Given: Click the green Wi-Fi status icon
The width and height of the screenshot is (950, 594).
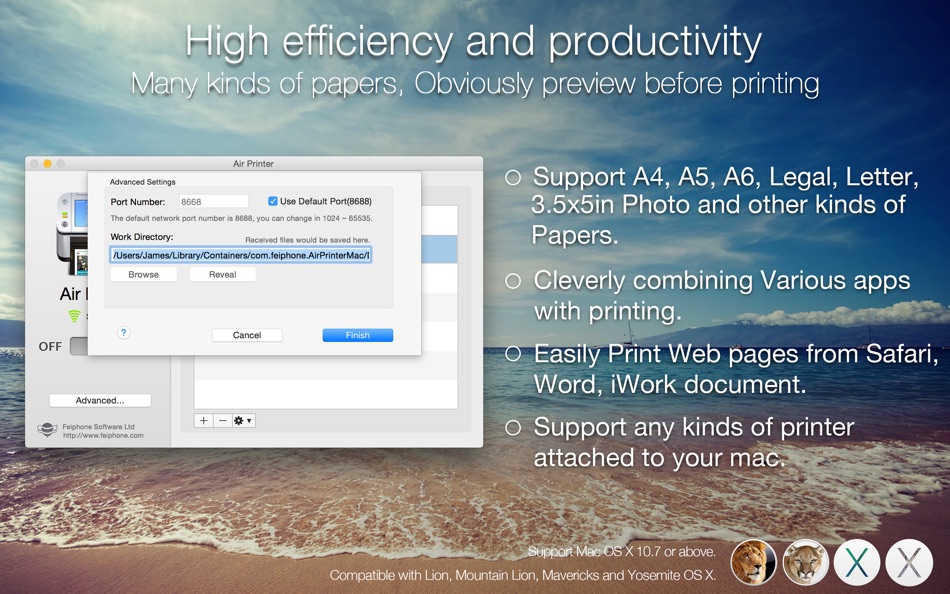Looking at the screenshot, I should tap(75, 317).
